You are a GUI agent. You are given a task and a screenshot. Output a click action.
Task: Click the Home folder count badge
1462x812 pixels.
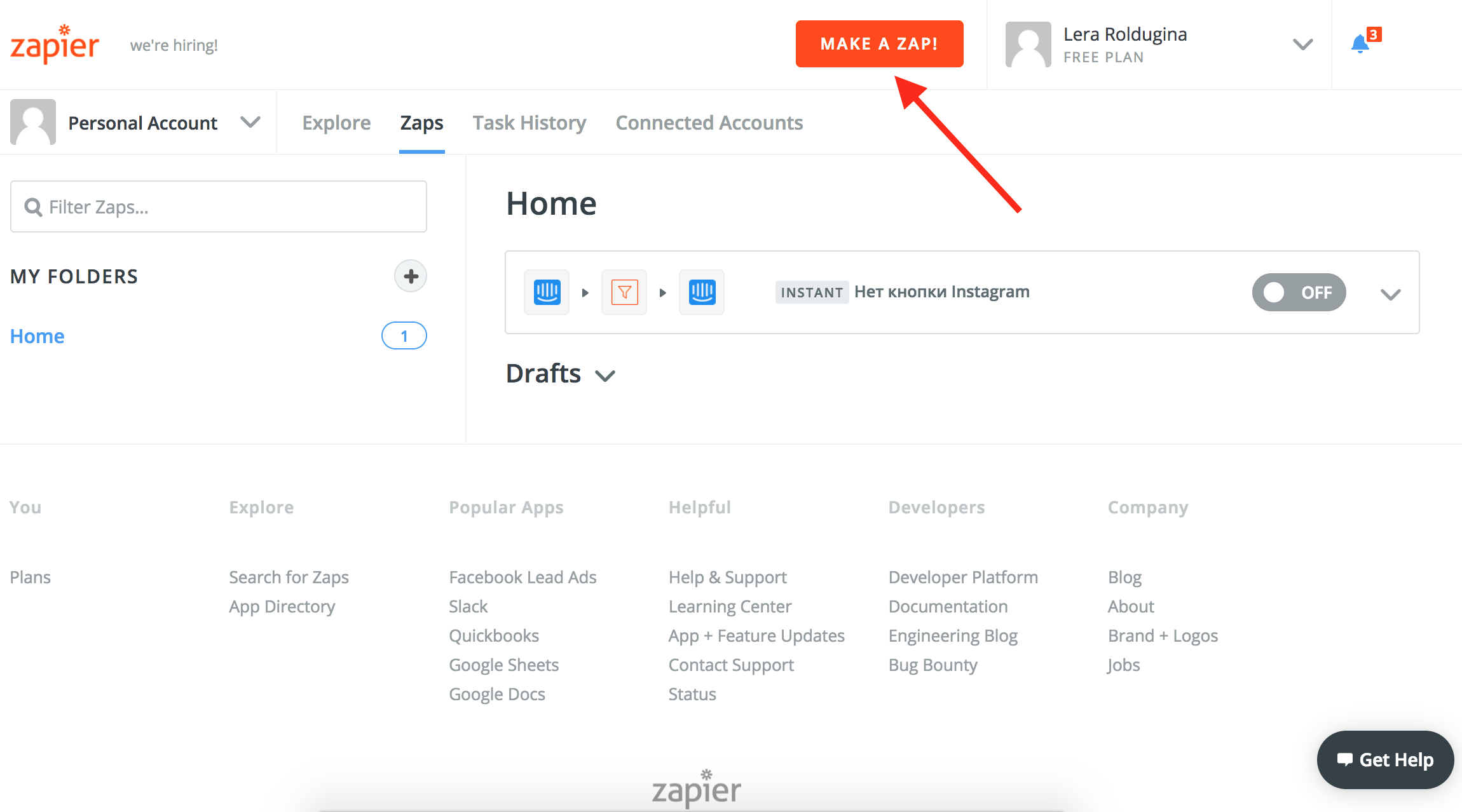coord(404,336)
